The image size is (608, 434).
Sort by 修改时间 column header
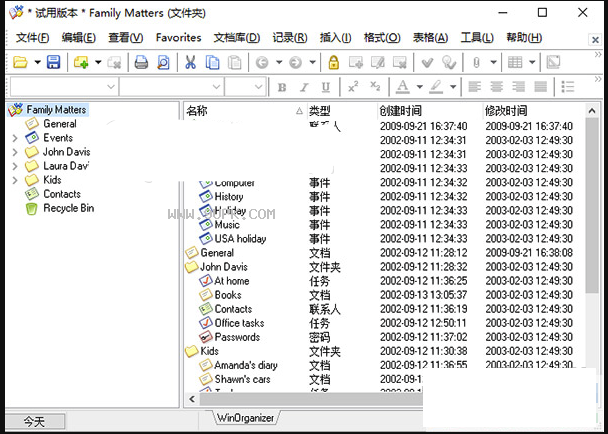point(534,111)
